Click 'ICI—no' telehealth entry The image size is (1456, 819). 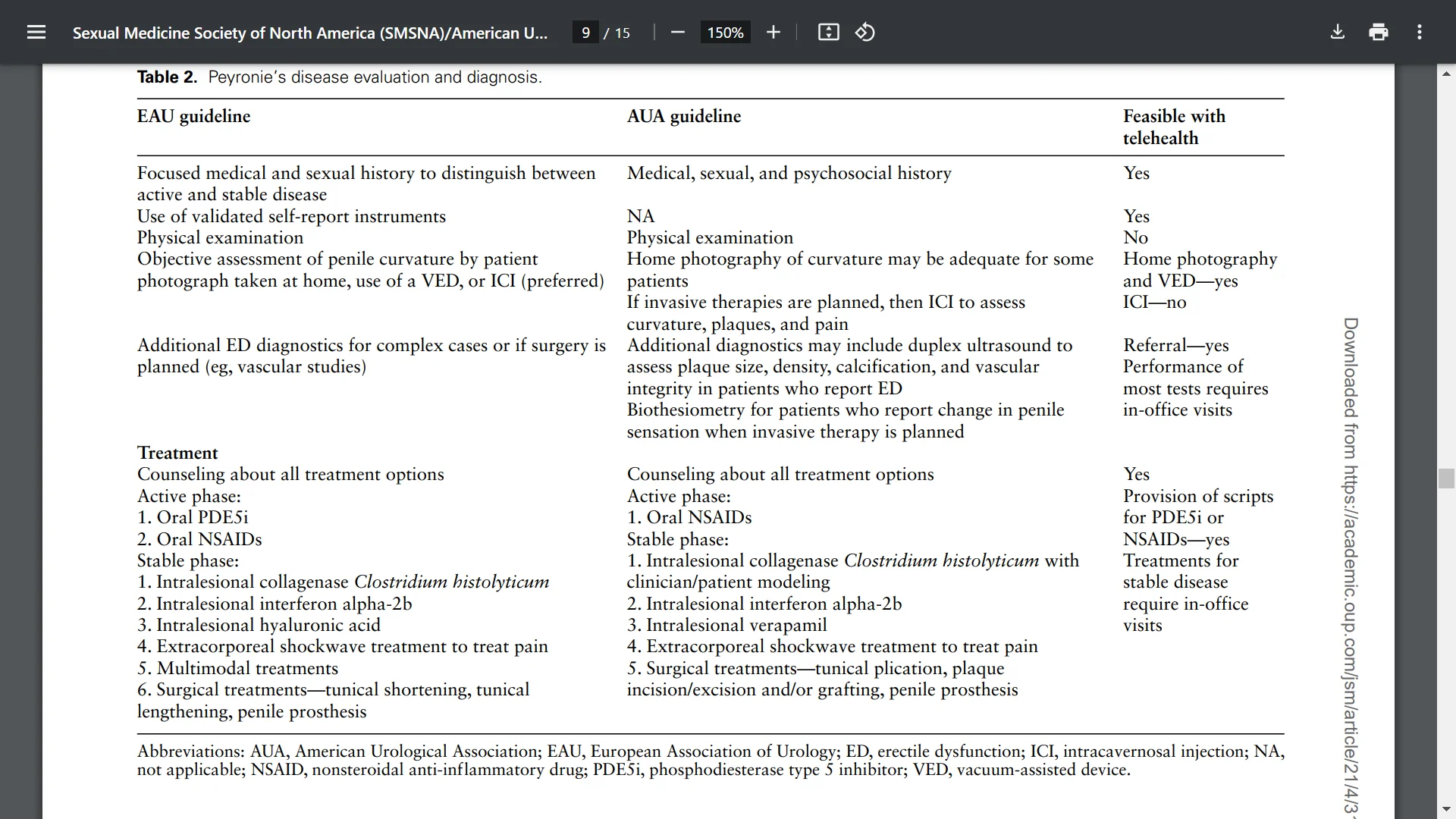(1154, 302)
